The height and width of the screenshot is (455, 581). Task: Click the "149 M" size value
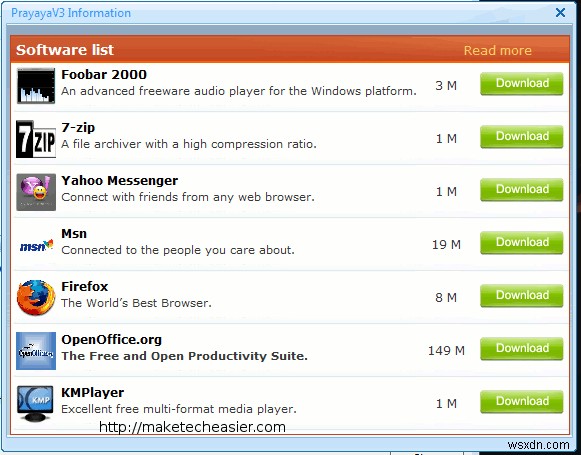446,350
